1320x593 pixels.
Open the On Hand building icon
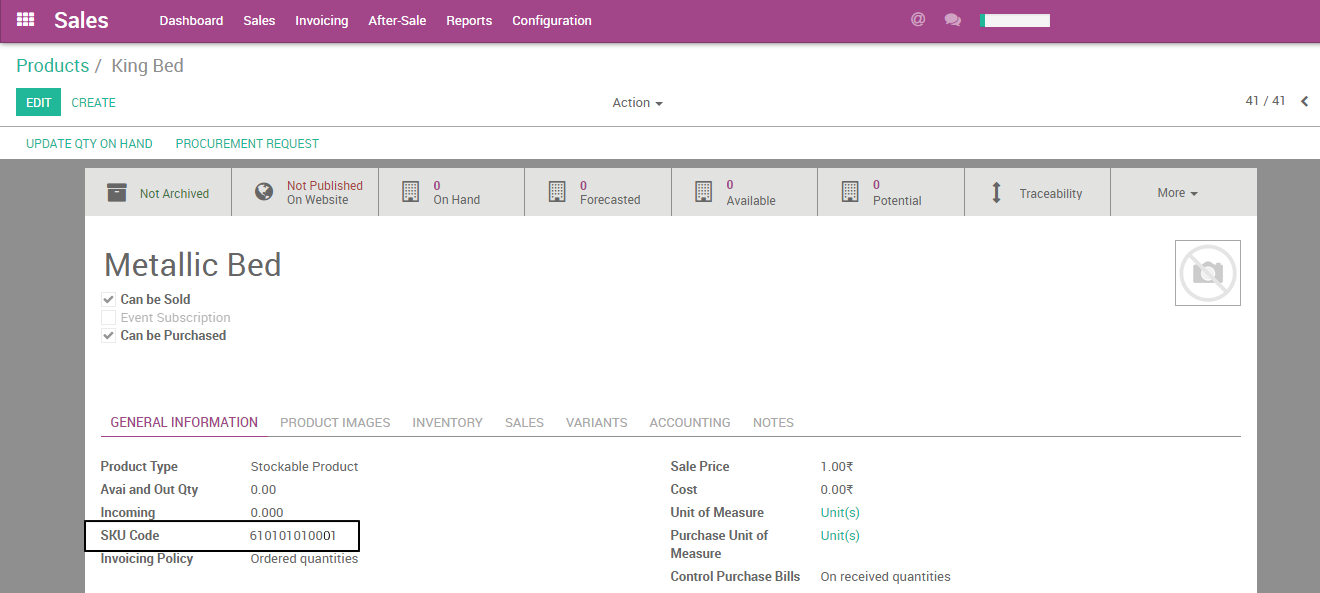point(410,192)
